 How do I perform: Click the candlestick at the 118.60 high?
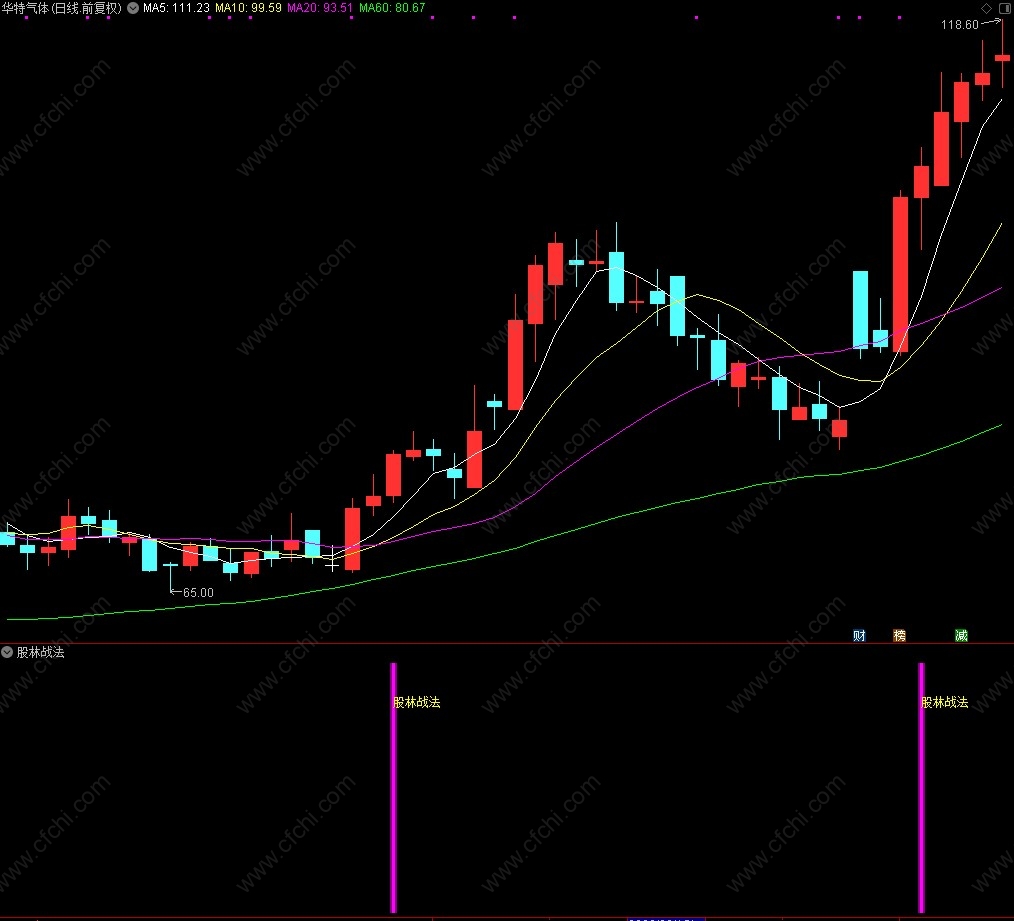pyautogui.click(x=1002, y=57)
